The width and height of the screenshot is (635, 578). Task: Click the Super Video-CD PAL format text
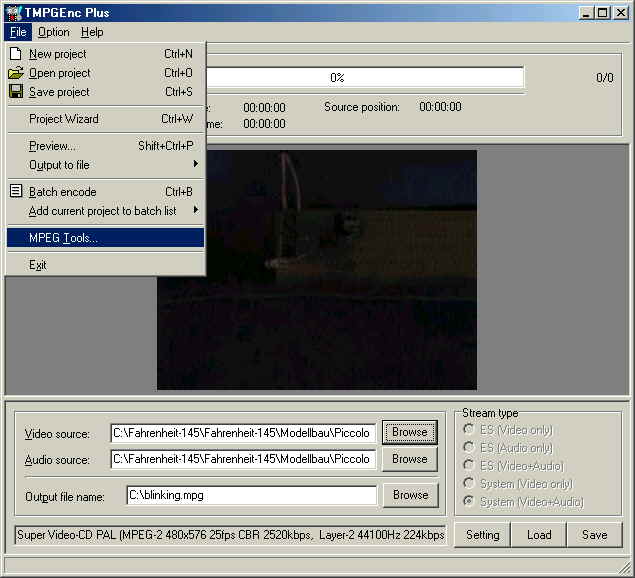230,535
